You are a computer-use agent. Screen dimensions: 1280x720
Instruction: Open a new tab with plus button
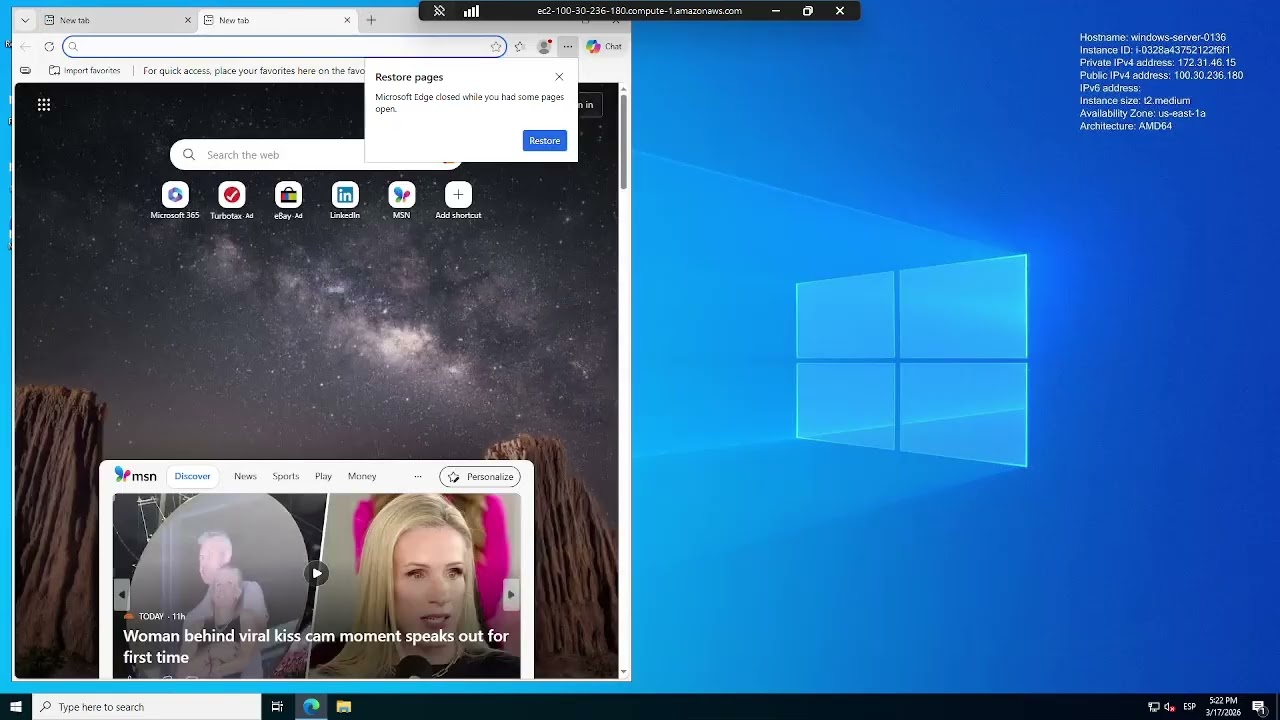(371, 20)
